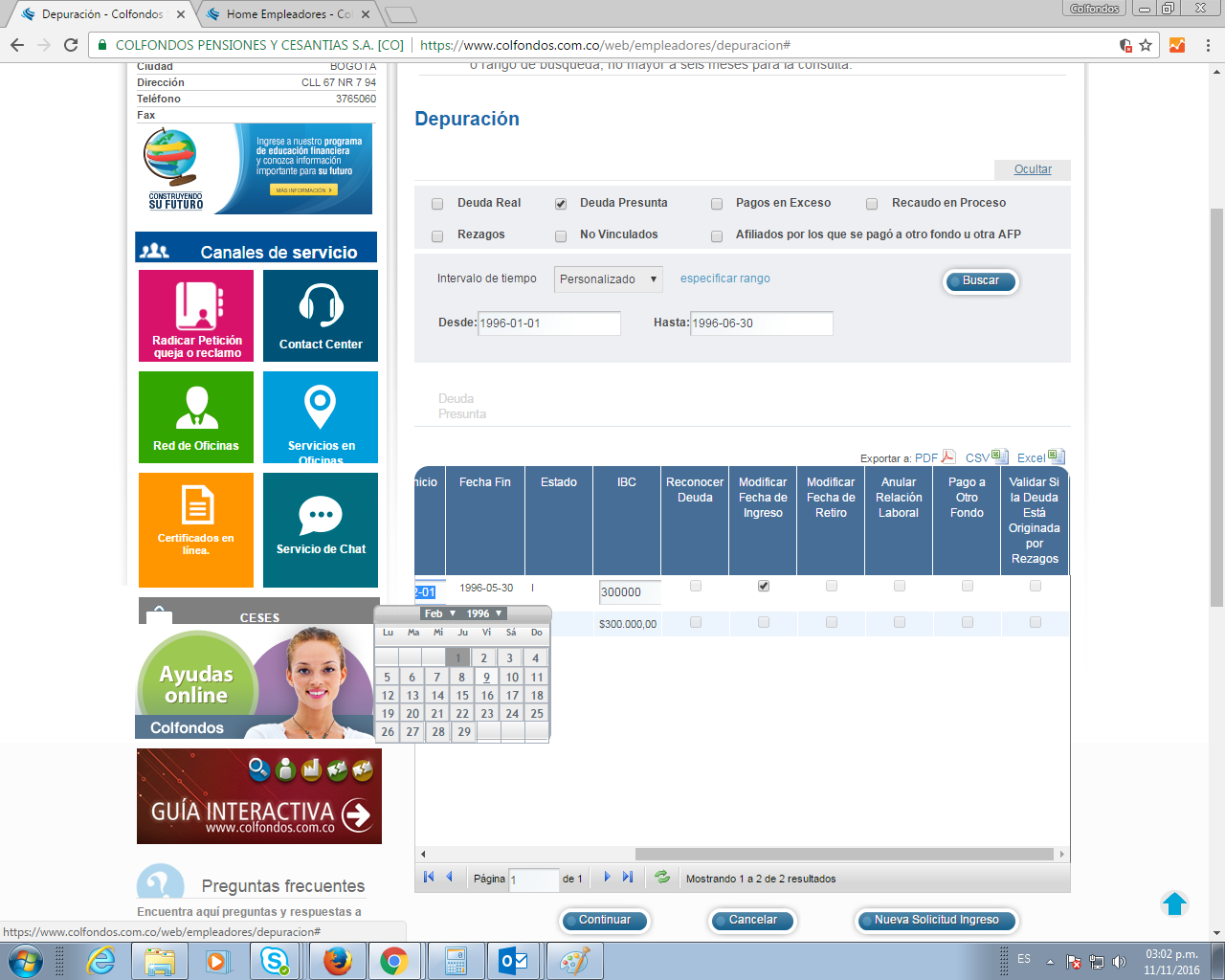Open the calendar month dropdown showing Feb
Screen dimensions: 1225x980
[x=439, y=613]
